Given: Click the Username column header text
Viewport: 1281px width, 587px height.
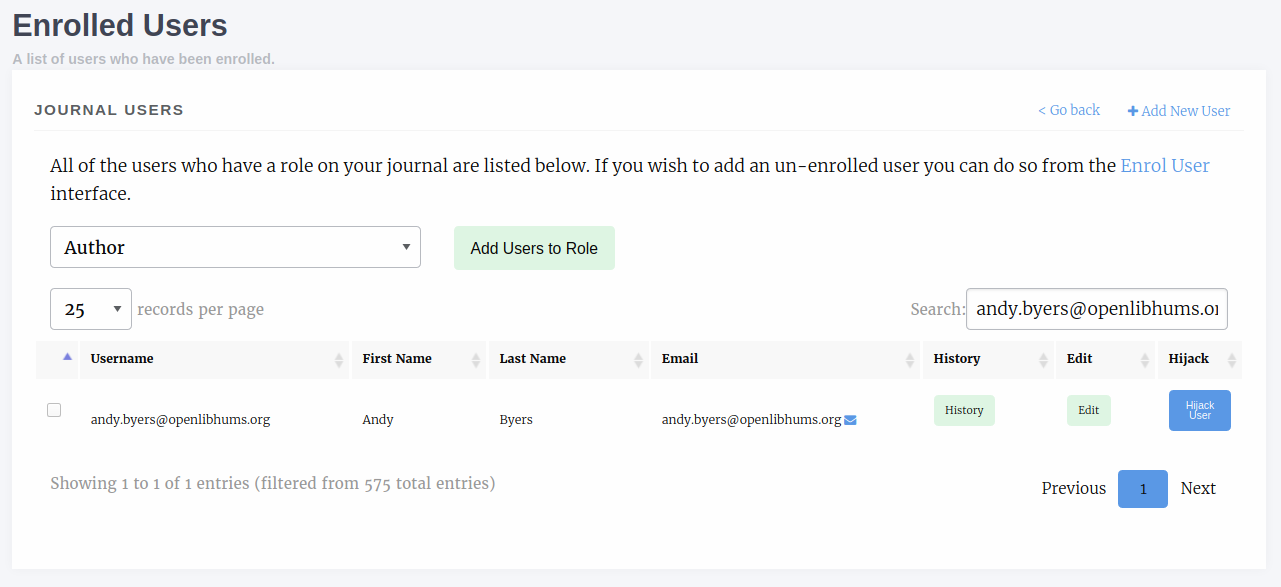Looking at the screenshot, I should point(122,358).
